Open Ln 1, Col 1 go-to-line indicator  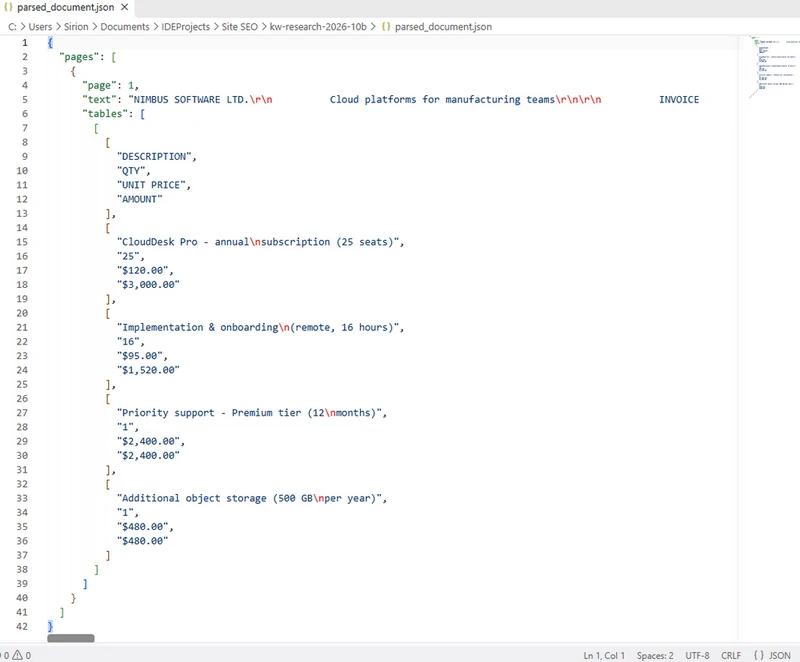click(x=604, y=655)
